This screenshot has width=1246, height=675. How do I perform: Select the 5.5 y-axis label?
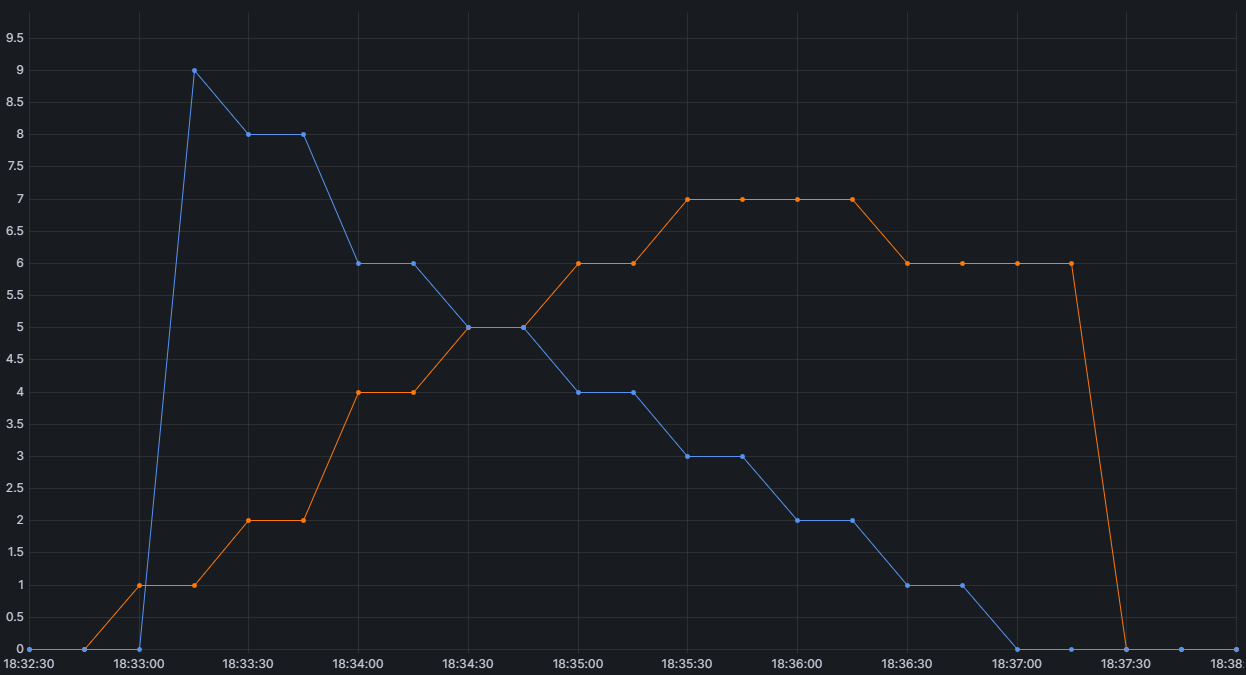[15, 295]
